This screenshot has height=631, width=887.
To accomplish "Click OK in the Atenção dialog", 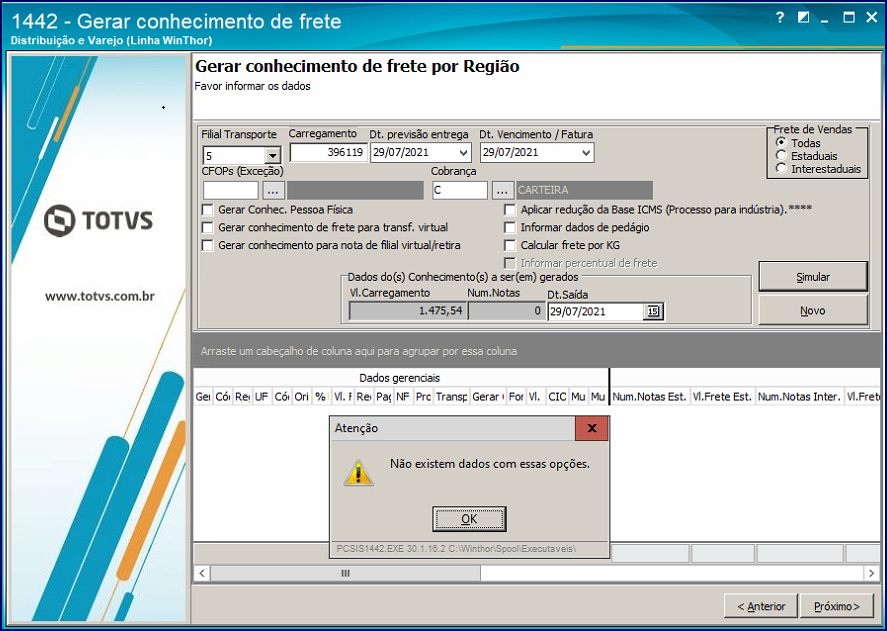I will (469, 519).
